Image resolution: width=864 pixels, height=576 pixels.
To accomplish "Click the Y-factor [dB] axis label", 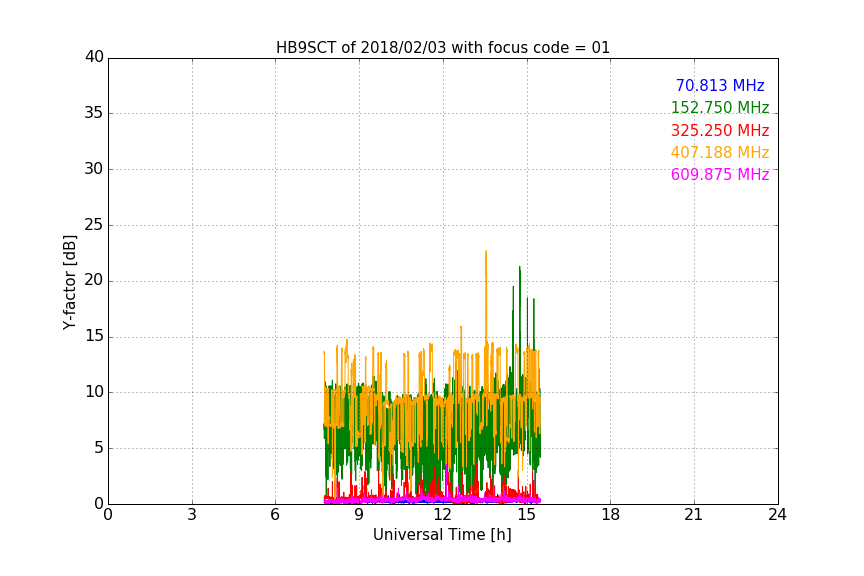I will (x=69, y=282).
